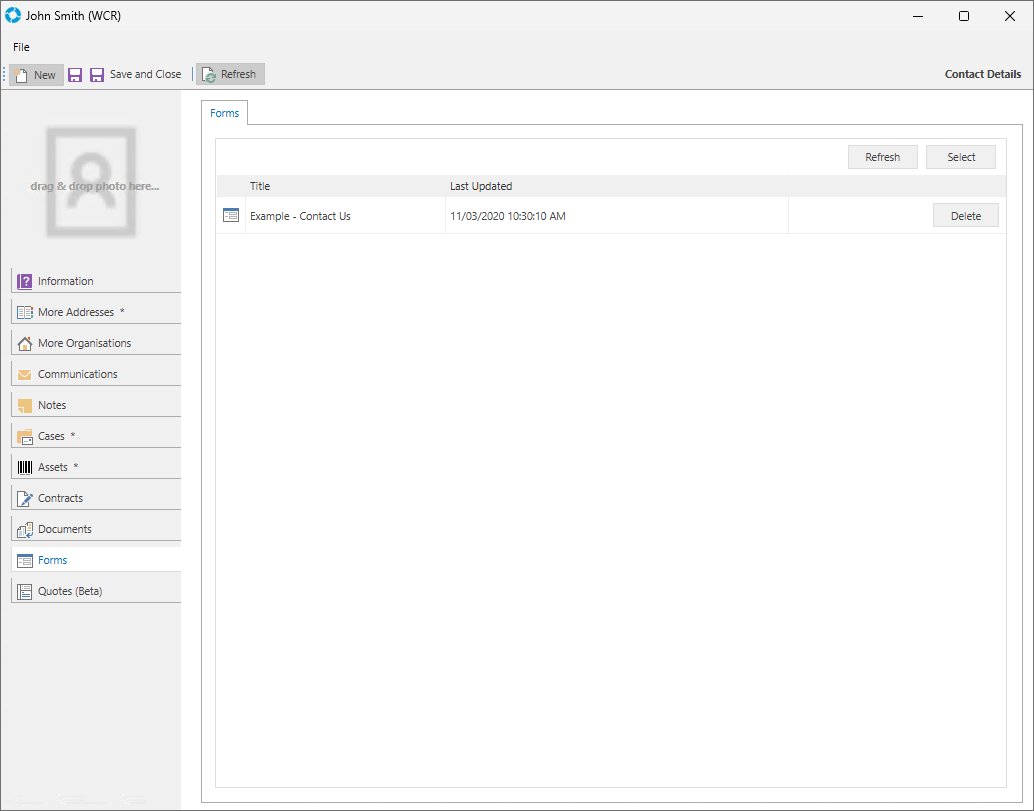Viewport: 1034px width, 811px height.
Task: Open the Information section icon
Action: pos(25,281)
